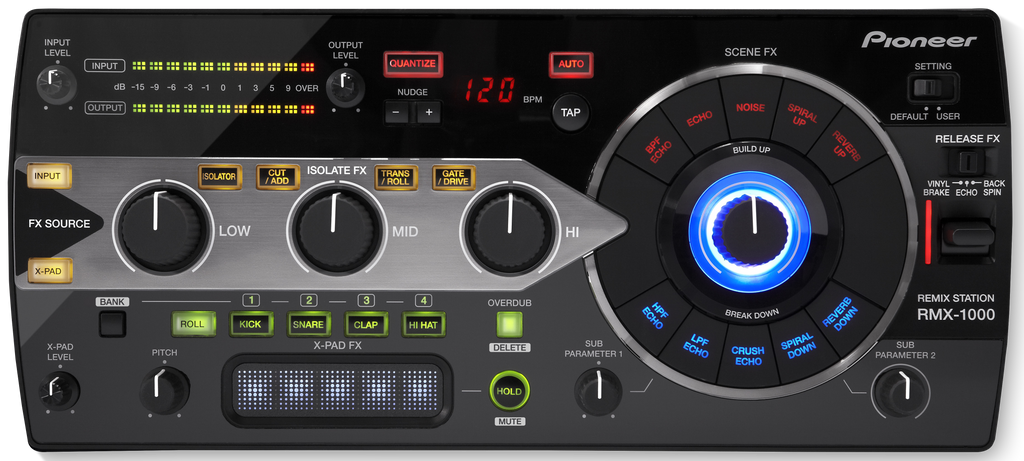This screenshot has width=1024, height=461.
Task: Click the NUDGE plus button
Action: point(428,112)
